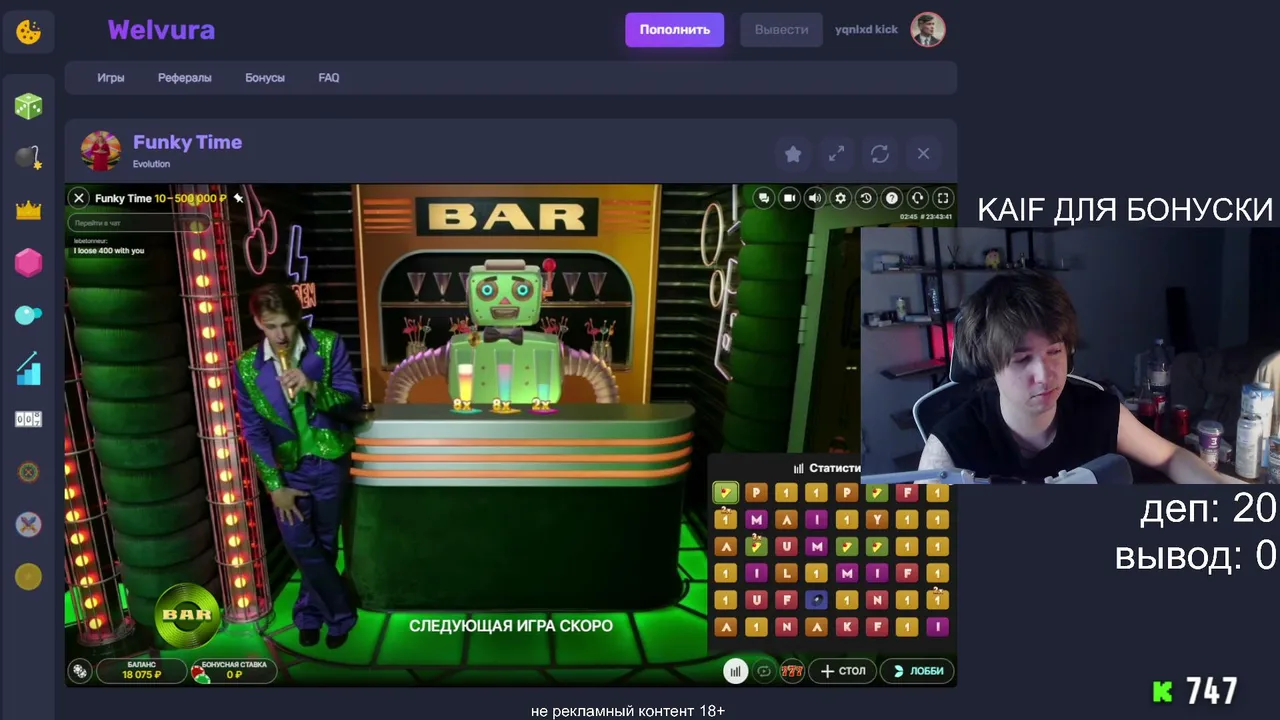The height and width of the screenshot is (720, 1280).
Task: Click the Бонусная ставка 0 ₽ display
Action: click(x=232, y=670)
